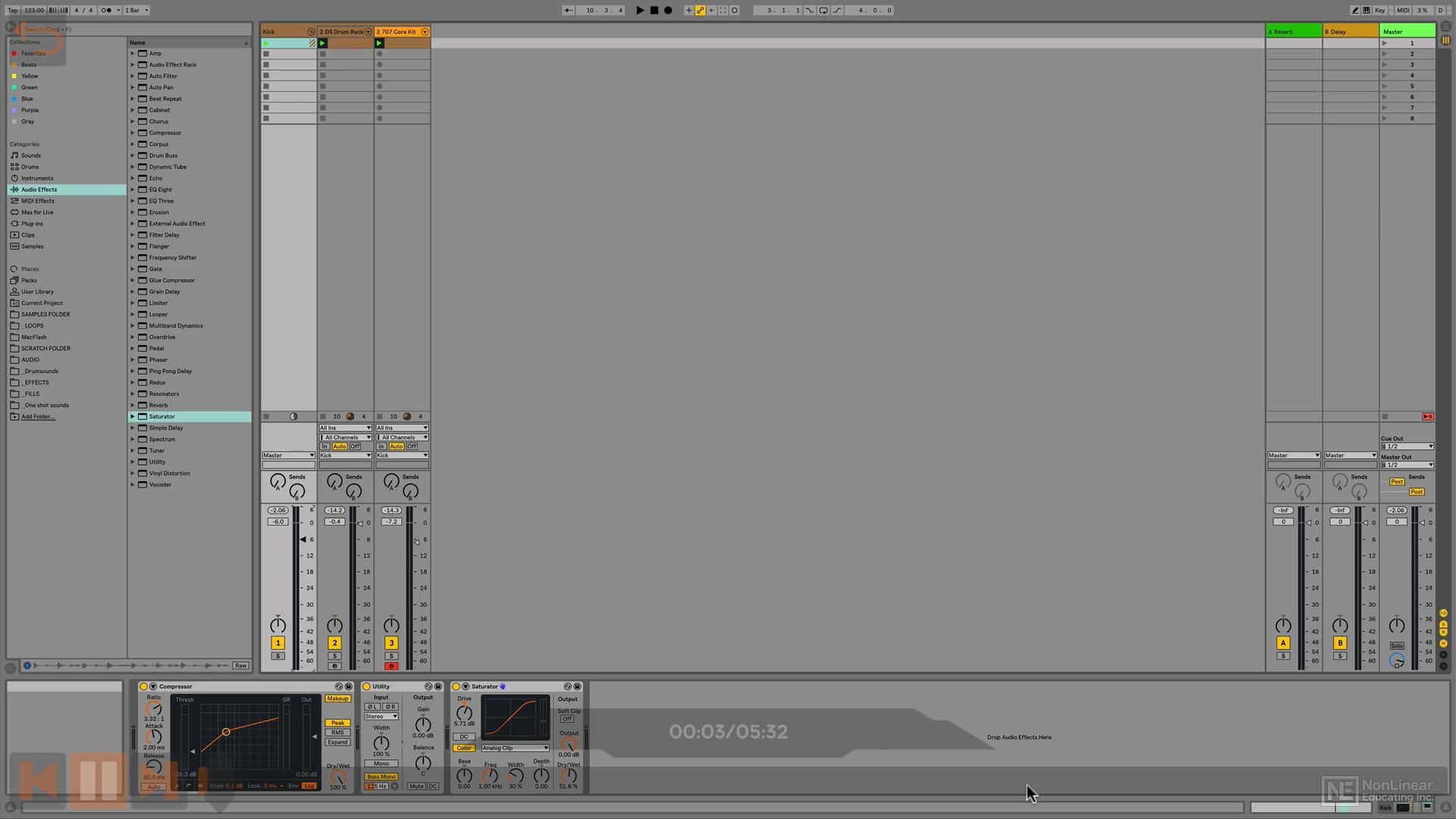This screenshot has height=819, width=1456.
Task: Click the Session Record circle button
Action: [x=734, y=10]
